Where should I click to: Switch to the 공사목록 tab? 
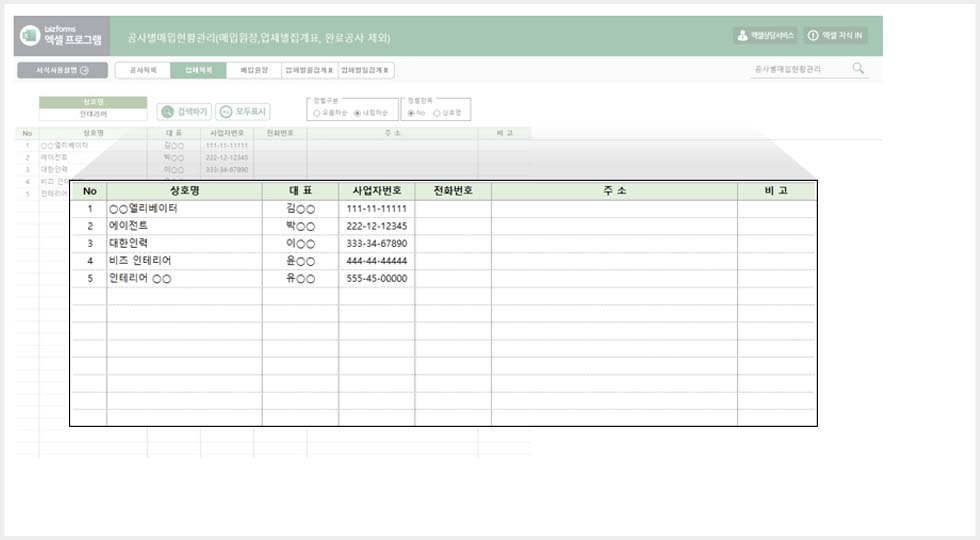(x=142, y=70)
